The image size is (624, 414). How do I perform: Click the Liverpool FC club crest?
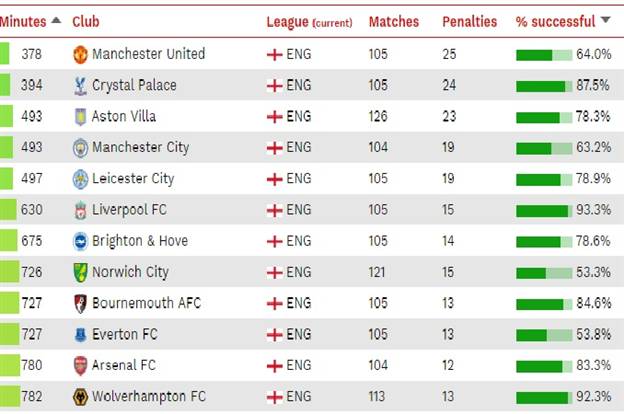tap(80, 210)
